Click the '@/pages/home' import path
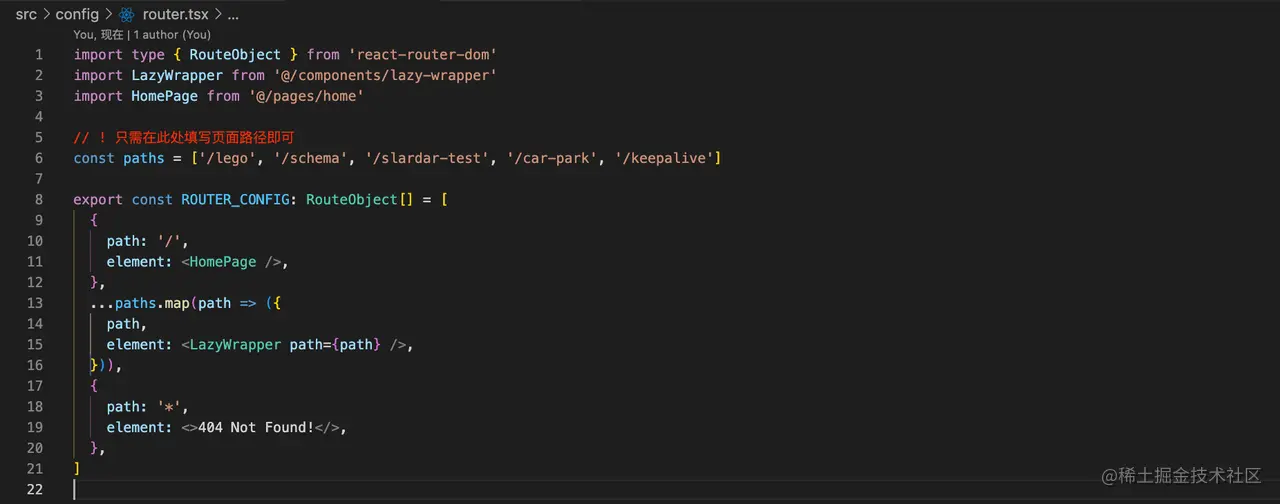 (x=306, y=96)
